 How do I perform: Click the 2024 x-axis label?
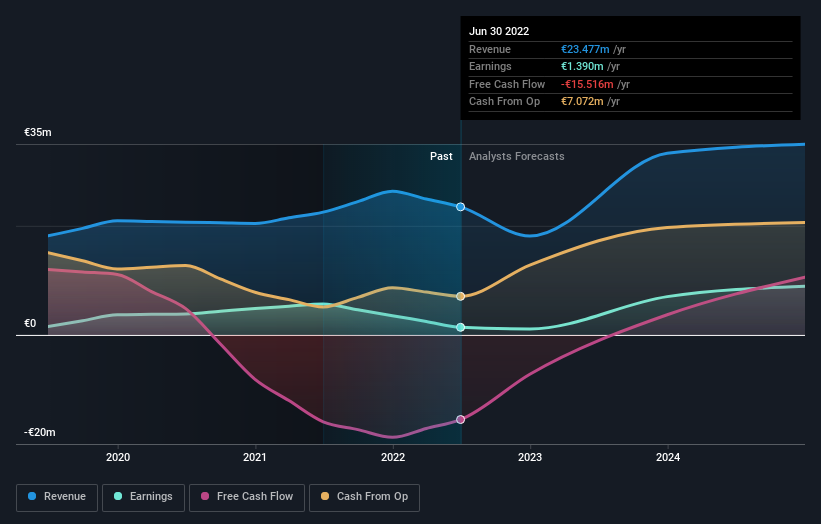pyautogui.click(x=668, y=457)
